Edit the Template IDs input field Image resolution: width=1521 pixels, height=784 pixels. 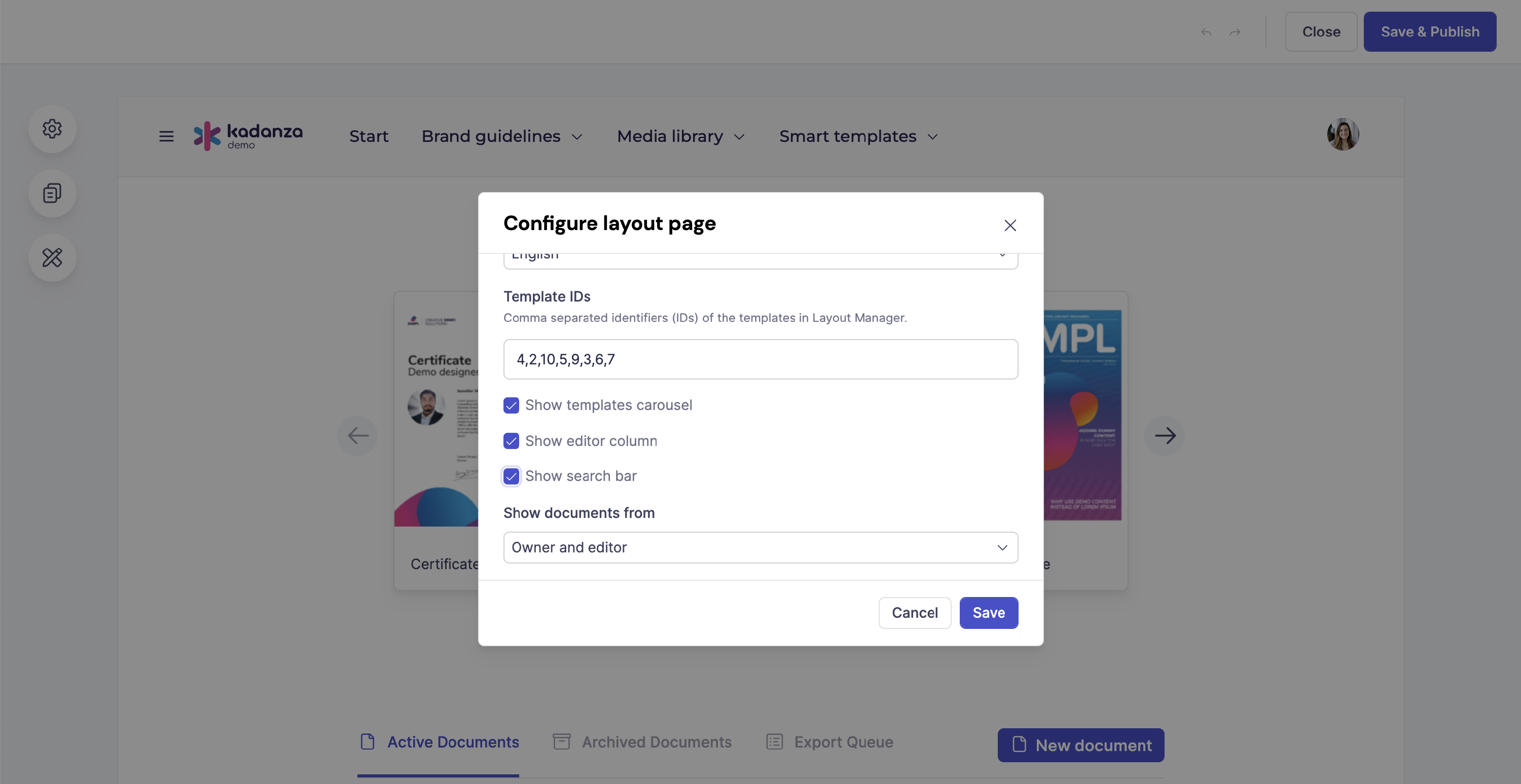tap(760, 359)
